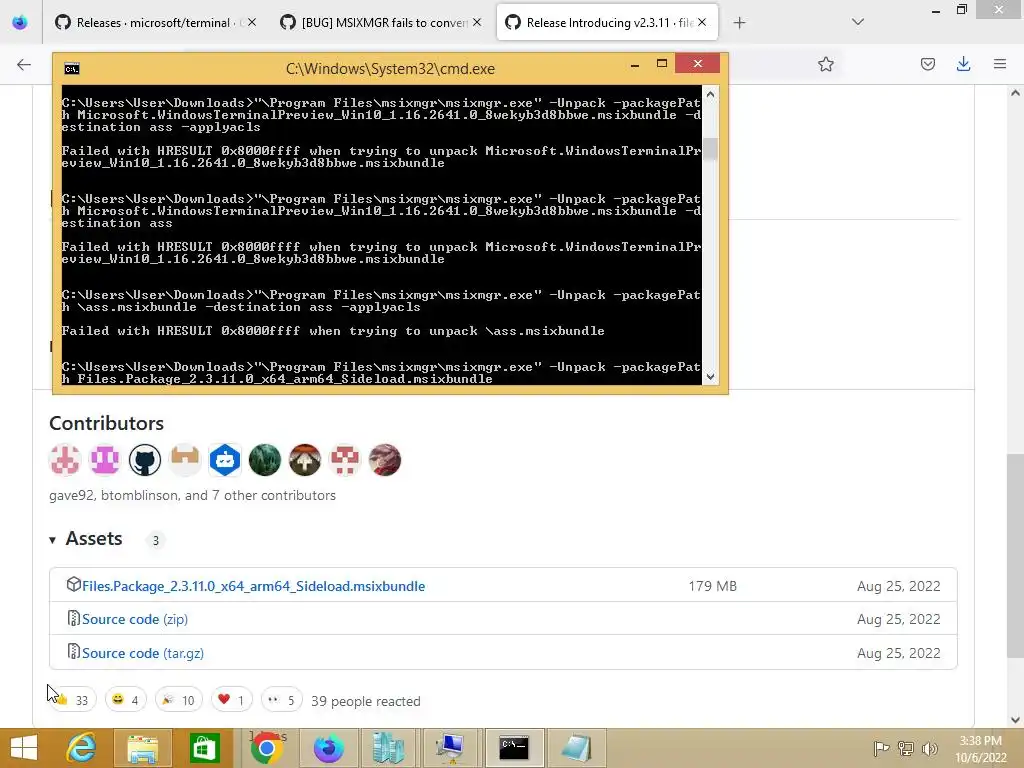The image size is (1024, 768).
Task: Download Files.Package_2.3.11.0 msixbundle
Action: (x=253, y=586)
